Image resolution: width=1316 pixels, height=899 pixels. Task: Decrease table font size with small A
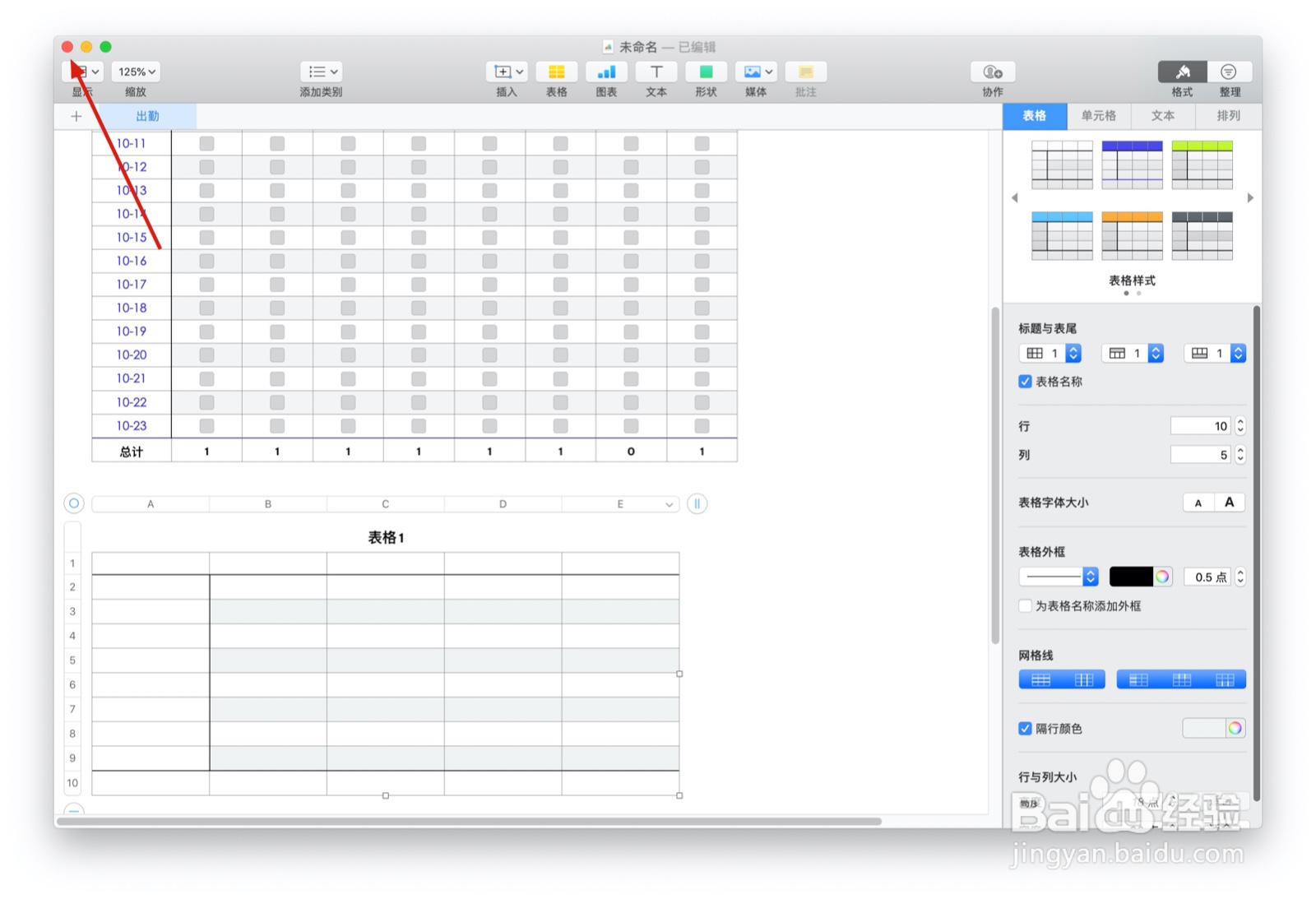click(x=1198, y=503)
